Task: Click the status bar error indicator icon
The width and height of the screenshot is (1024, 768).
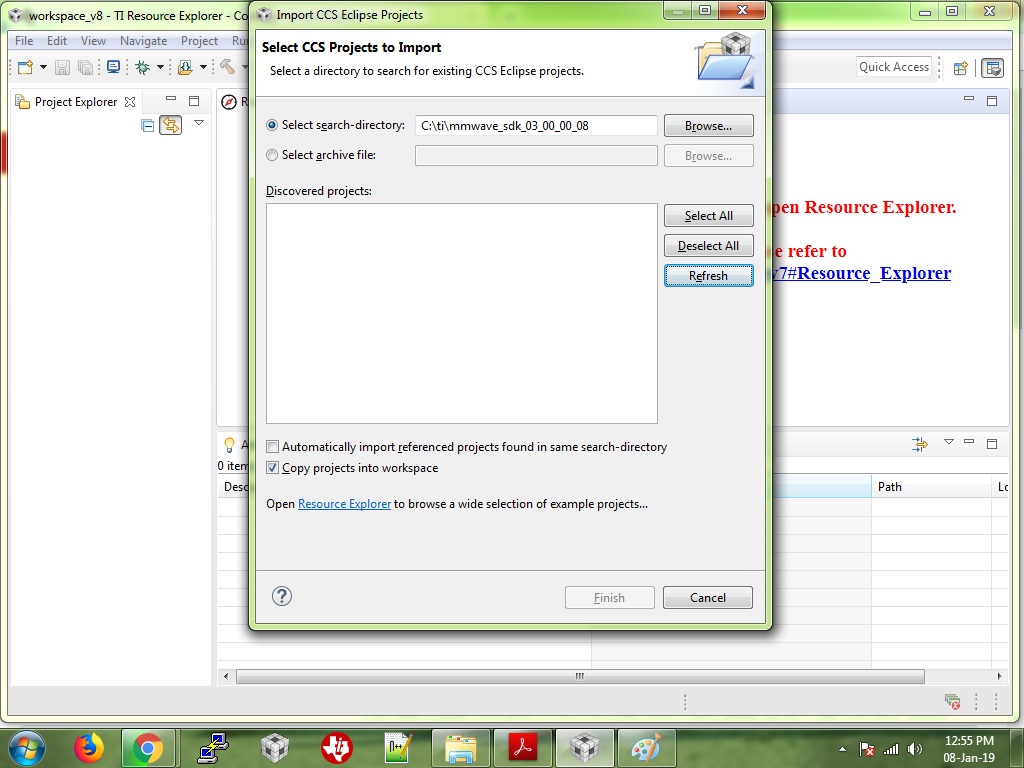Action: point(952,702)
